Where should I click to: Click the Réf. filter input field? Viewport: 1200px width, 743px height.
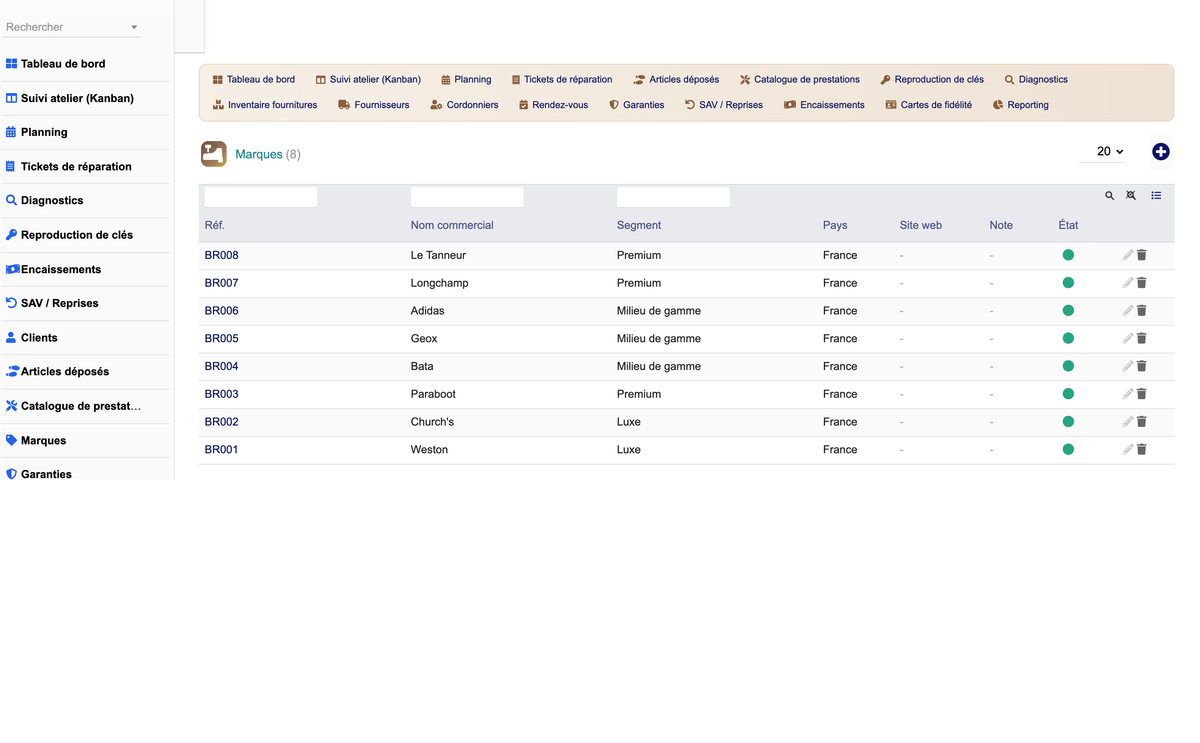pos(261,197)
